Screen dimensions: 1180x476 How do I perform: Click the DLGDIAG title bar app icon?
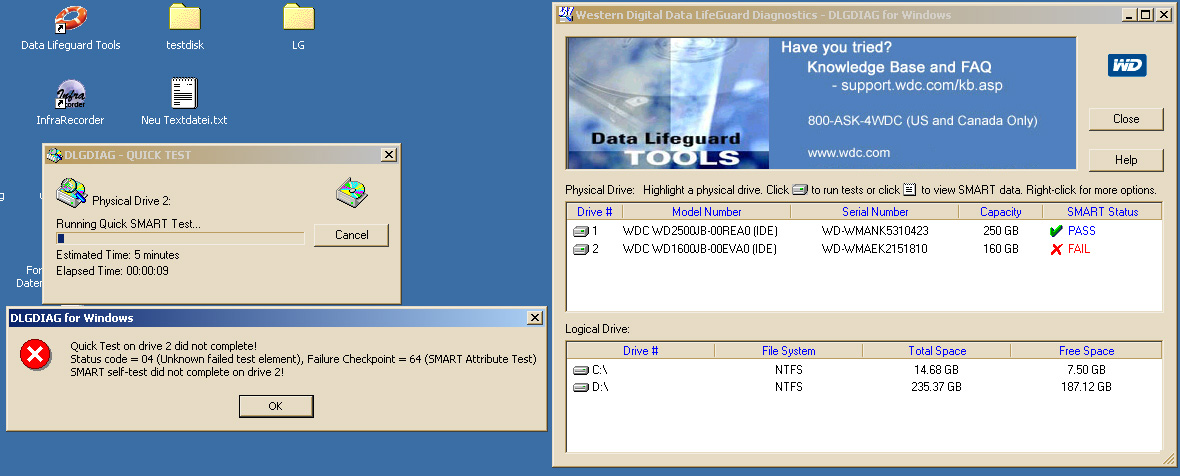(565, 15)
